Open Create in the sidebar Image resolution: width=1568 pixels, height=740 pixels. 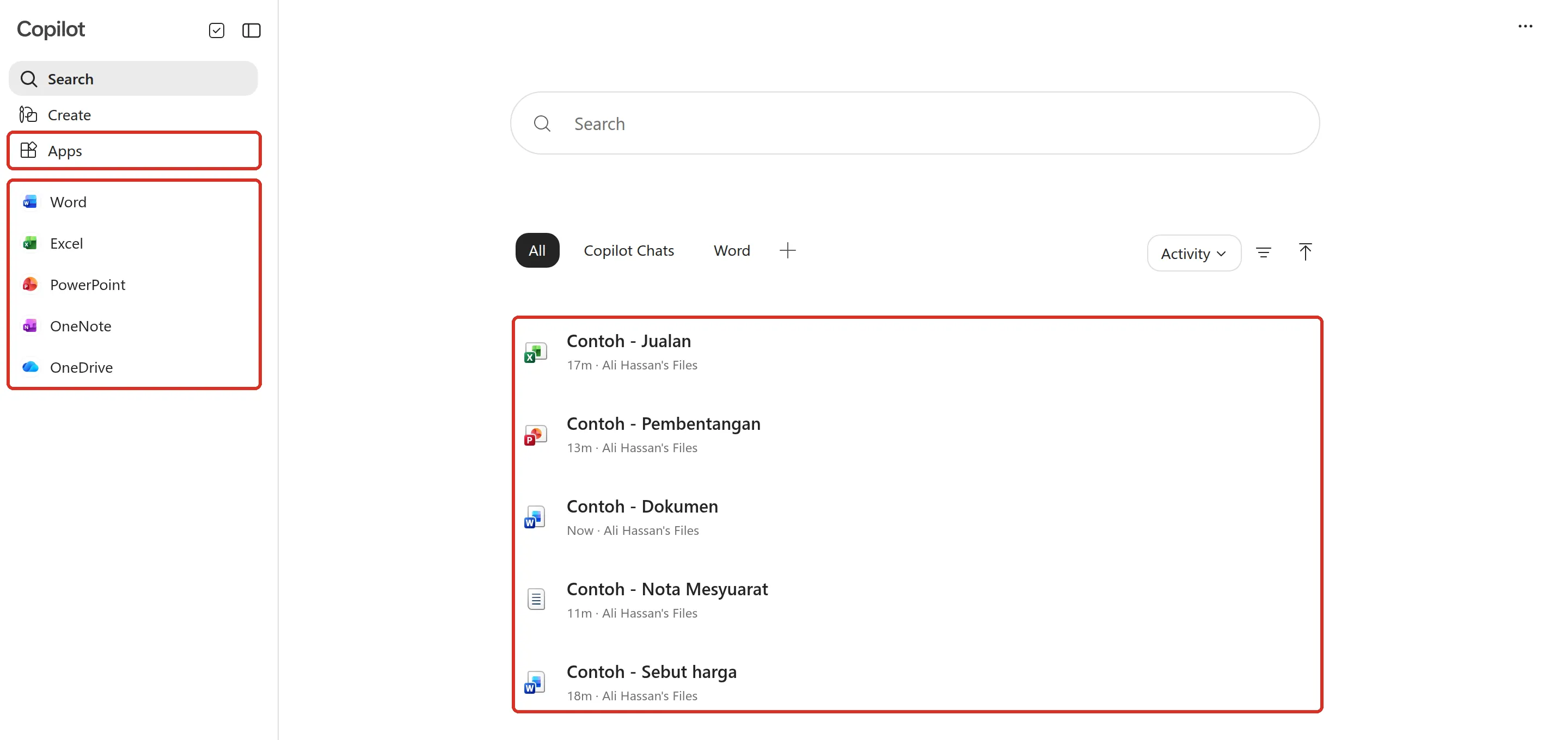[x=133, y=114]
